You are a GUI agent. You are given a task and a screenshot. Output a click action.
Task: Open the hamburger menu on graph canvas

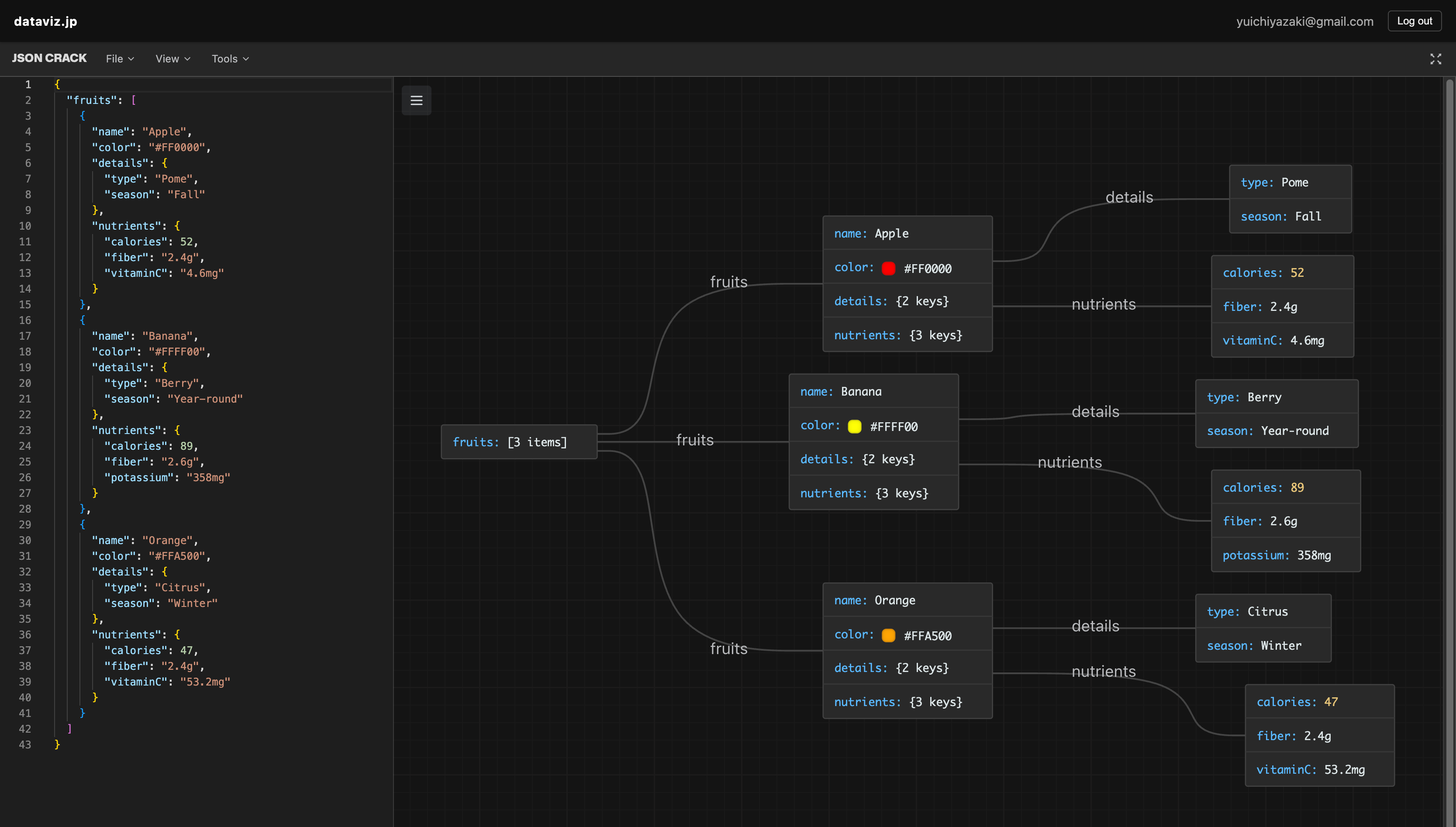pos(417,100)
